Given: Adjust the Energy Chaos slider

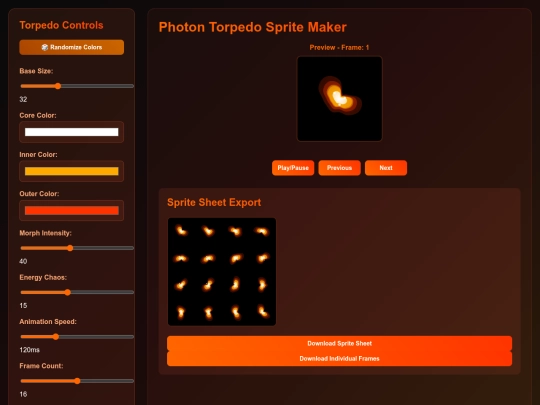Looking at the screenshot, I should (77, 292).
